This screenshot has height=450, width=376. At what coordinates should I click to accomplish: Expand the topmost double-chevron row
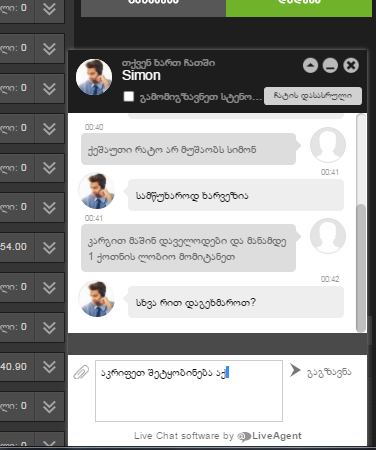point(49,9)
